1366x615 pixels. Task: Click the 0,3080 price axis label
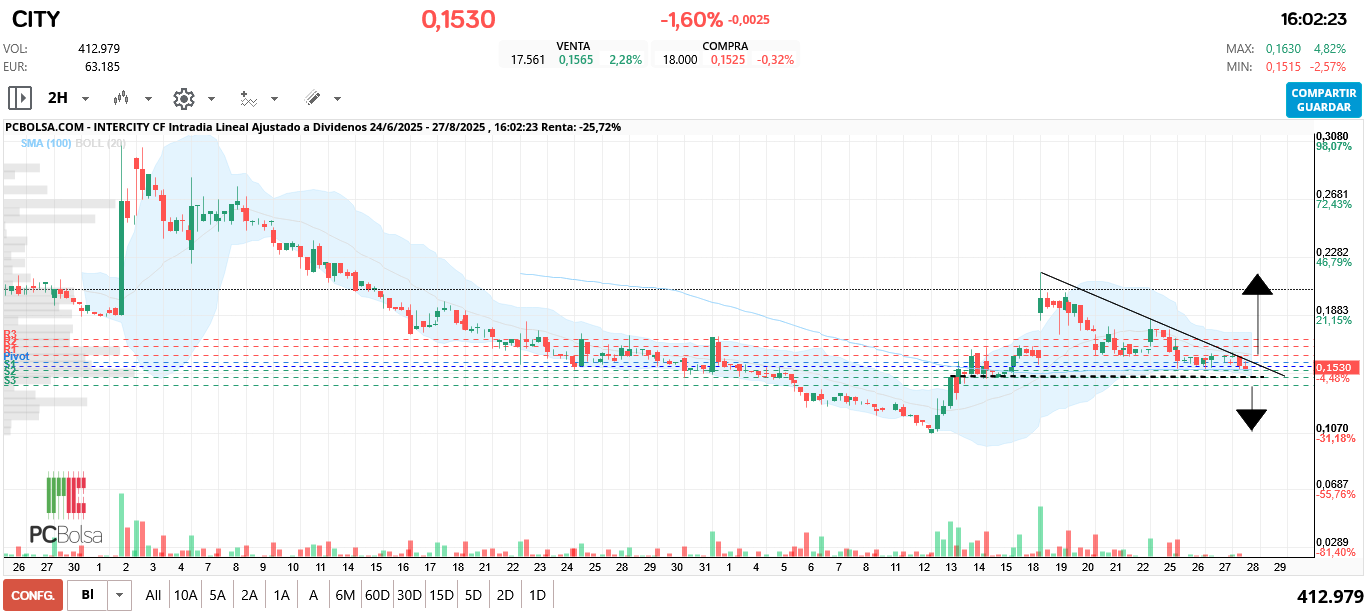coord(1335,136)
